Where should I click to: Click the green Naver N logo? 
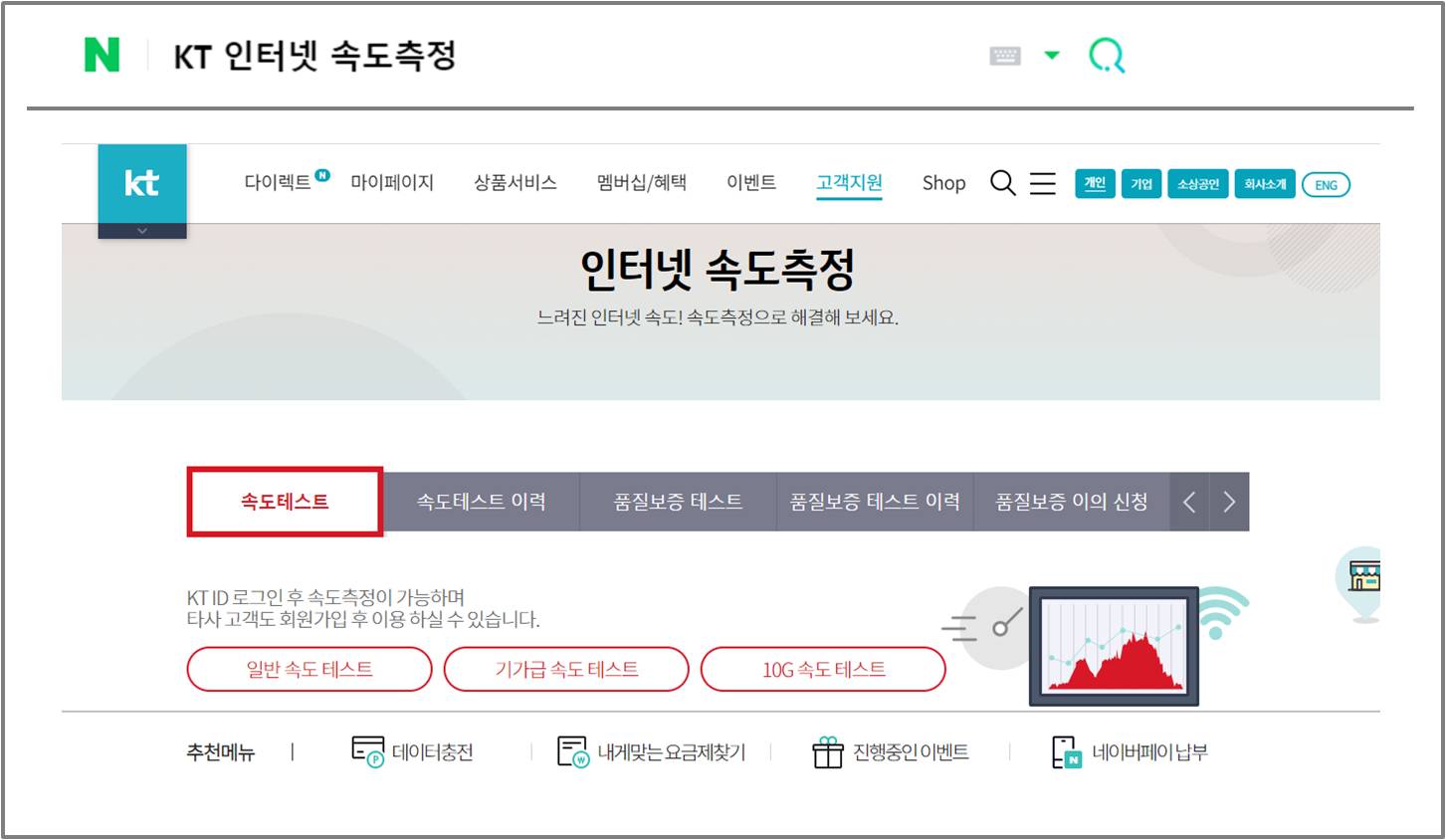tap(102, 55)
